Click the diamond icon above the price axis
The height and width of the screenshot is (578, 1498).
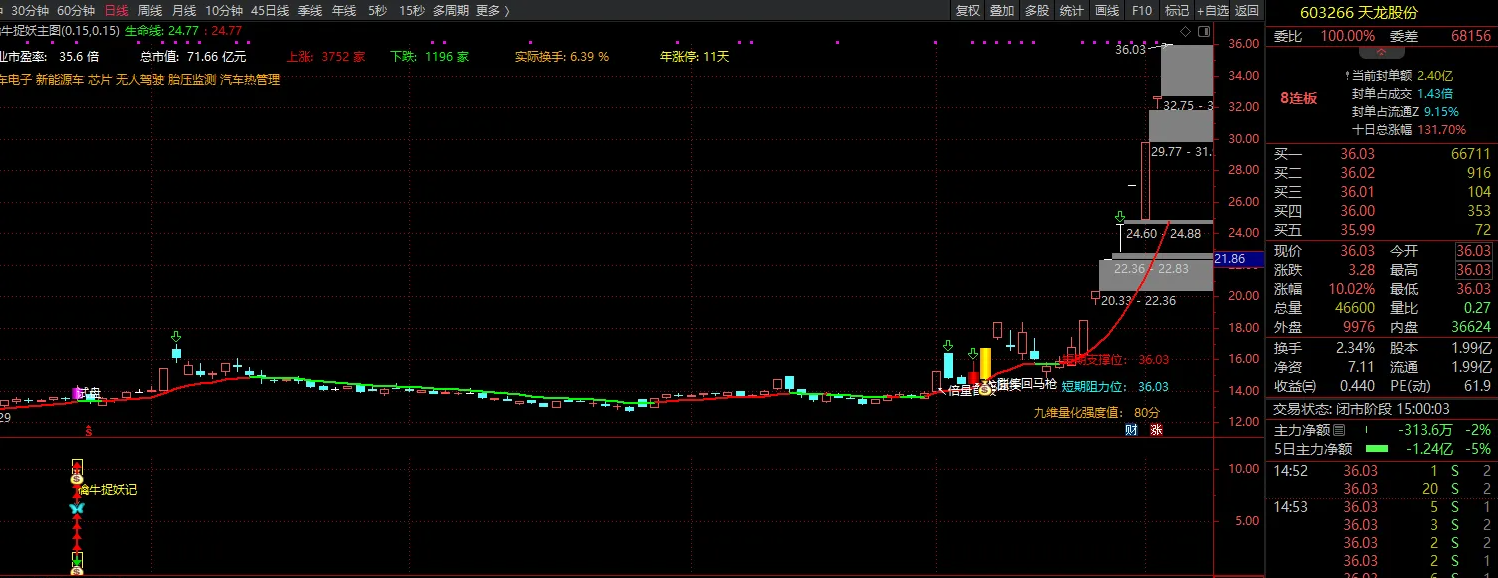[x=1185, y=32]
